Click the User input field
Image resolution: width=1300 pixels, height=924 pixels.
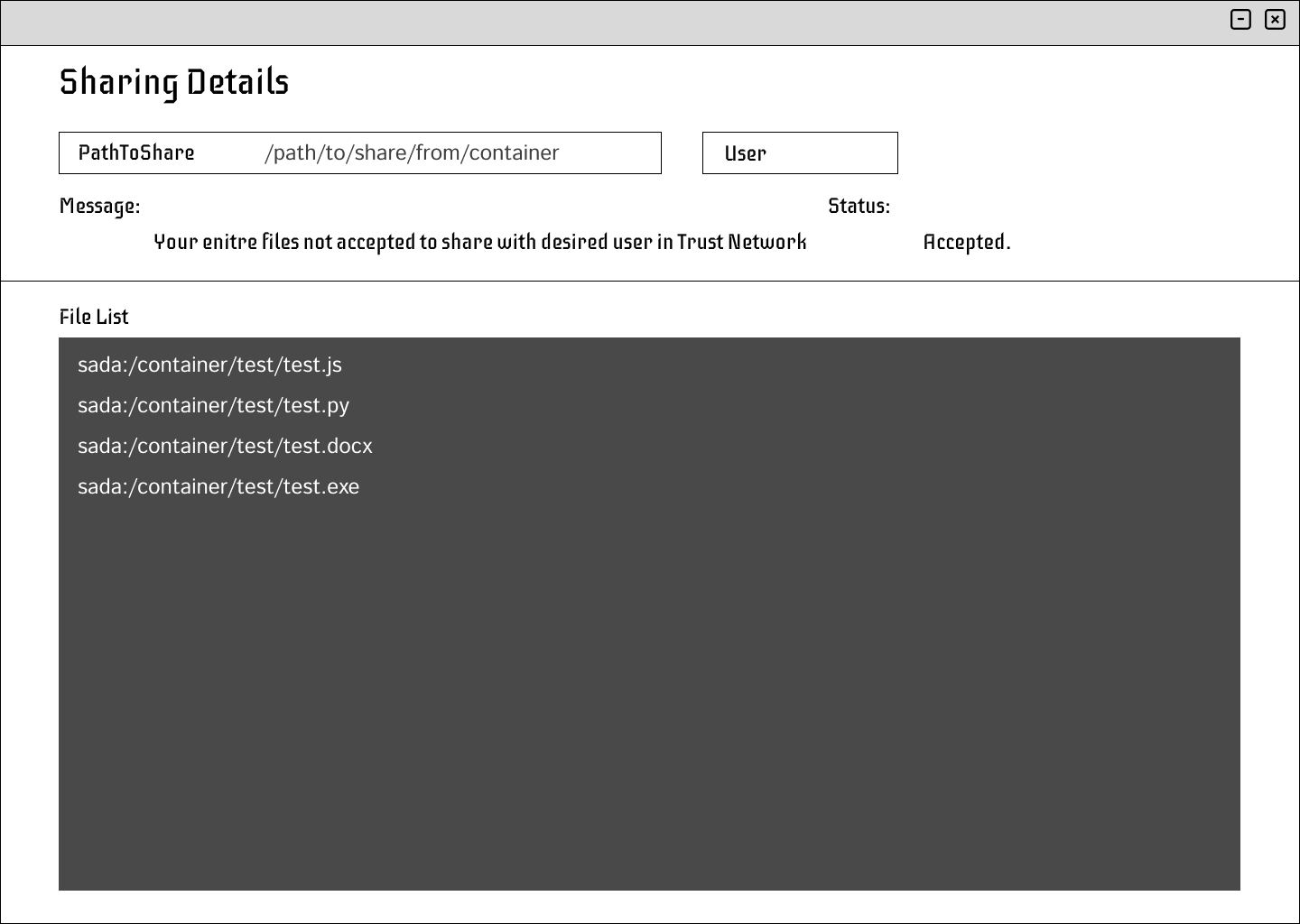click(x=800, y=153)
